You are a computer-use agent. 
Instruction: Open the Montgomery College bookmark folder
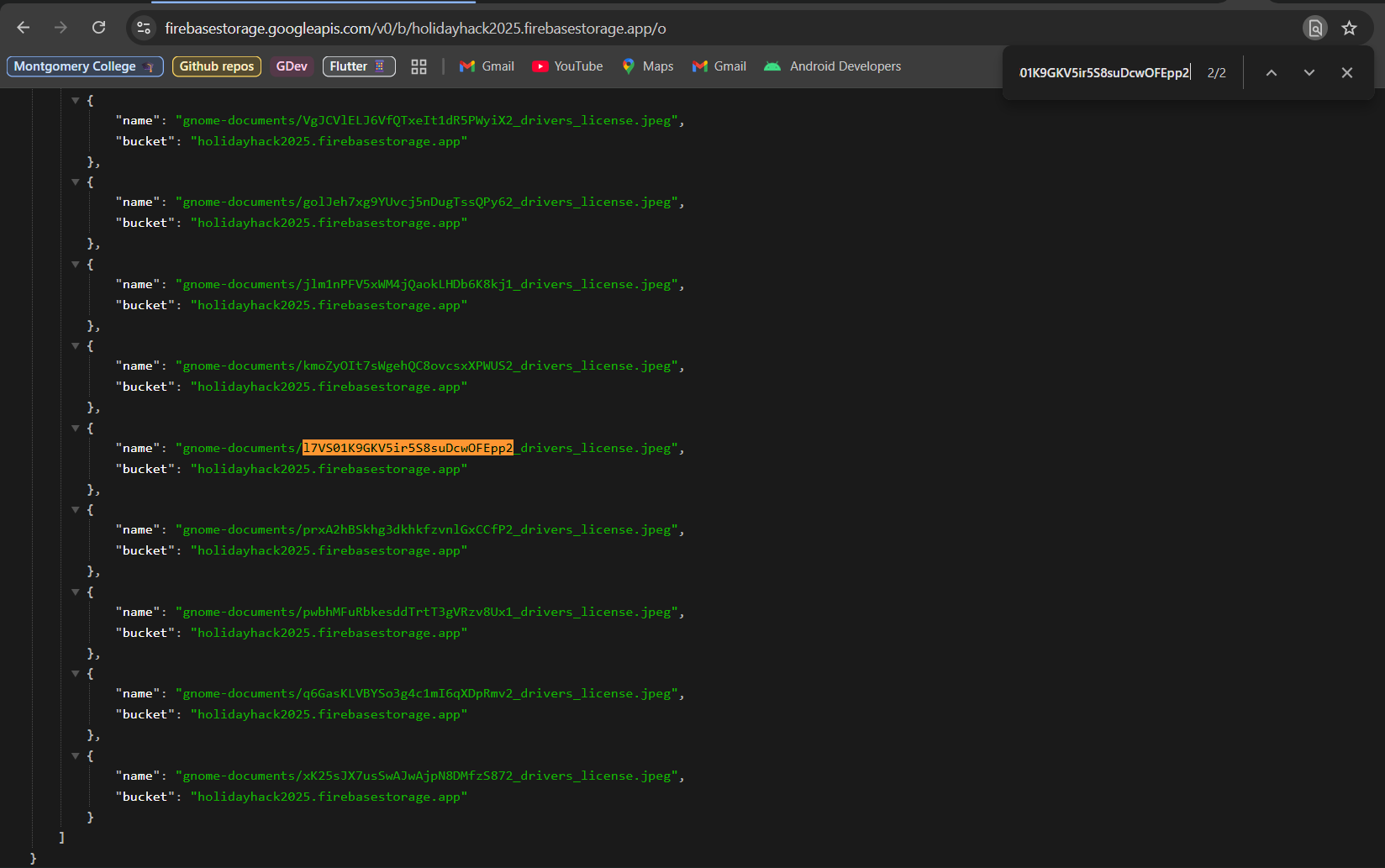pyautogui.click(x=85, y=66)
